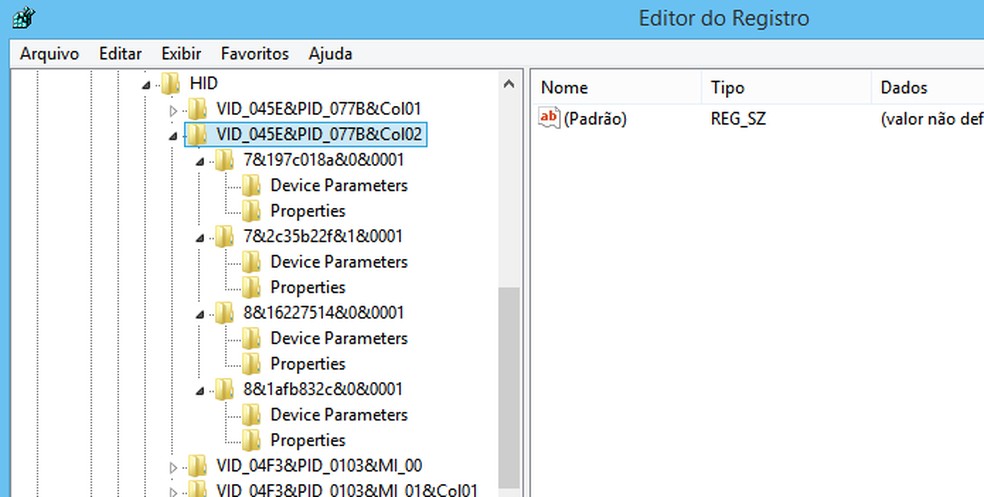Collapse the 8&16227514&0&0001 key

tap(200, 314)
